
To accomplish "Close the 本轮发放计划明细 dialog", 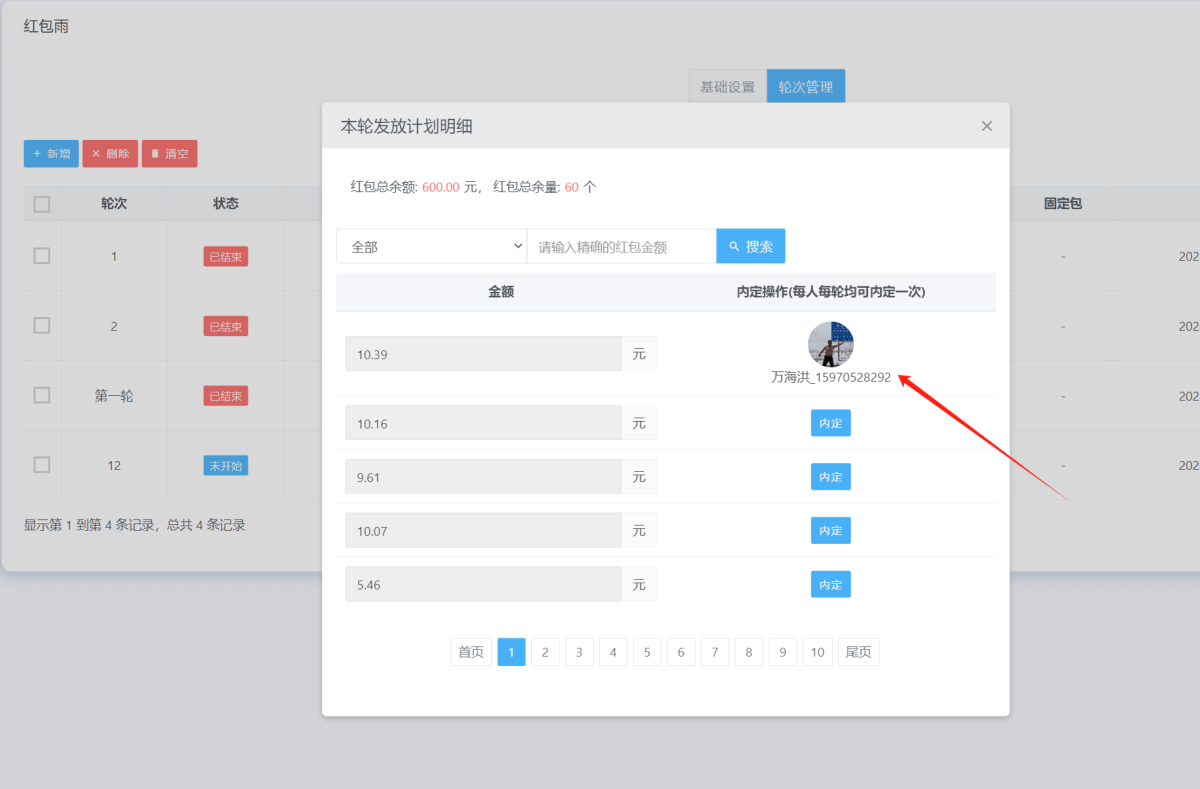I will point(986,125).
